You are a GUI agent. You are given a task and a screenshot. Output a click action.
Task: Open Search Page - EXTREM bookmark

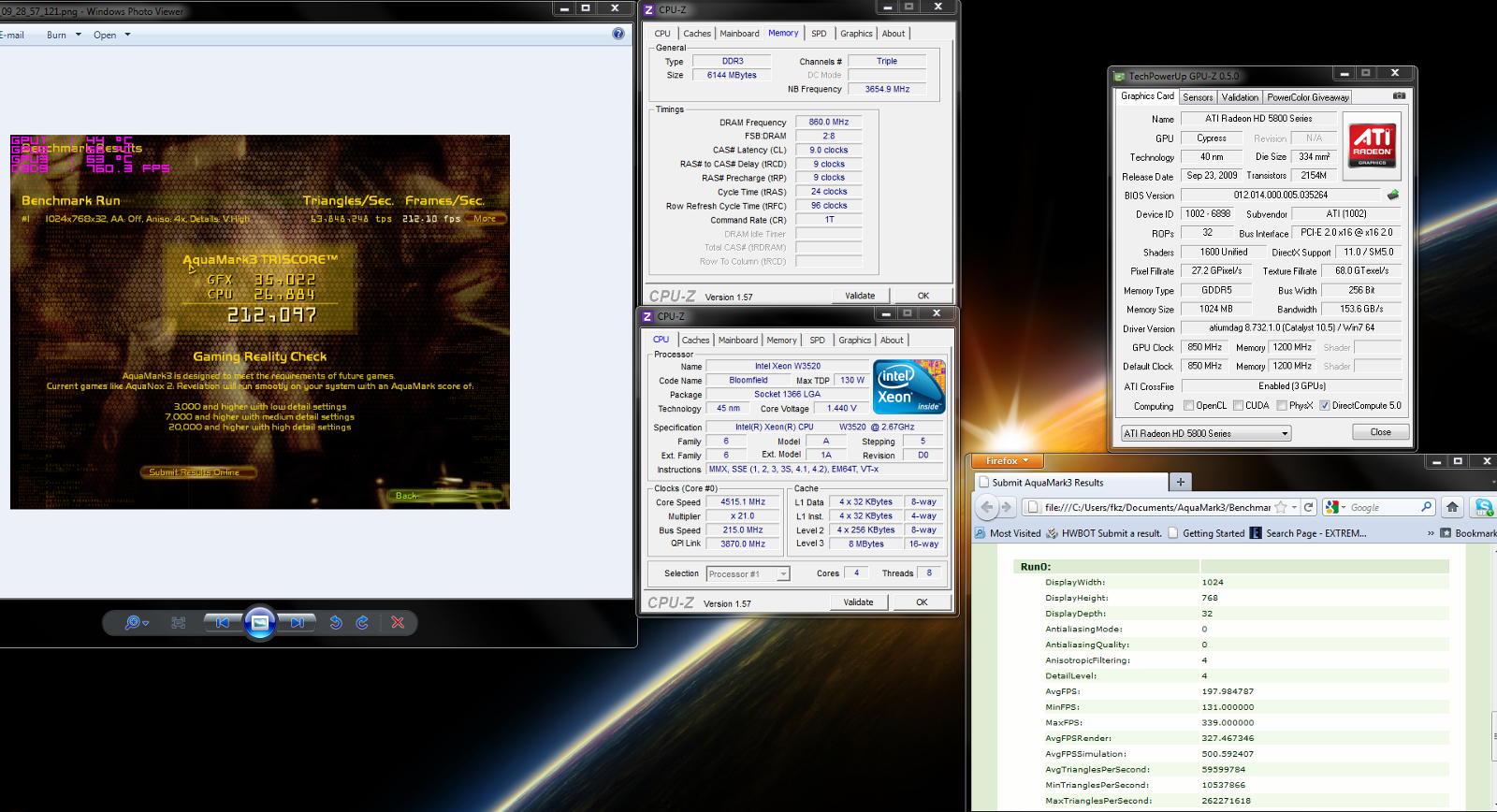1308,533
